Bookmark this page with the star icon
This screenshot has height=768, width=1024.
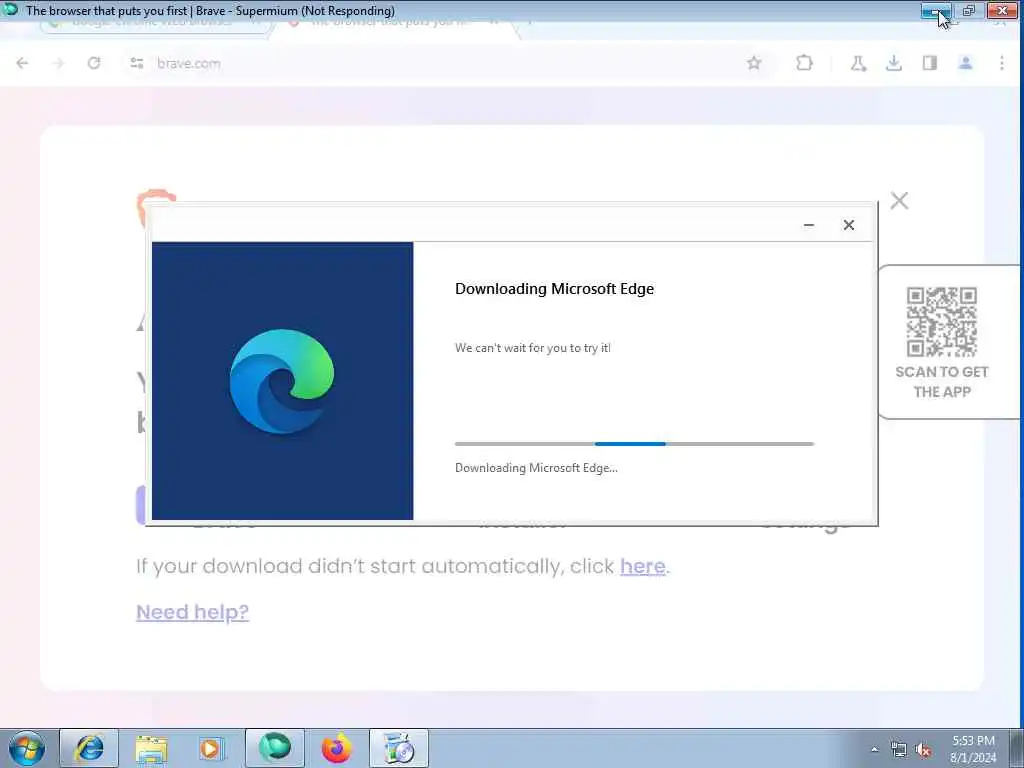point(754,63)
